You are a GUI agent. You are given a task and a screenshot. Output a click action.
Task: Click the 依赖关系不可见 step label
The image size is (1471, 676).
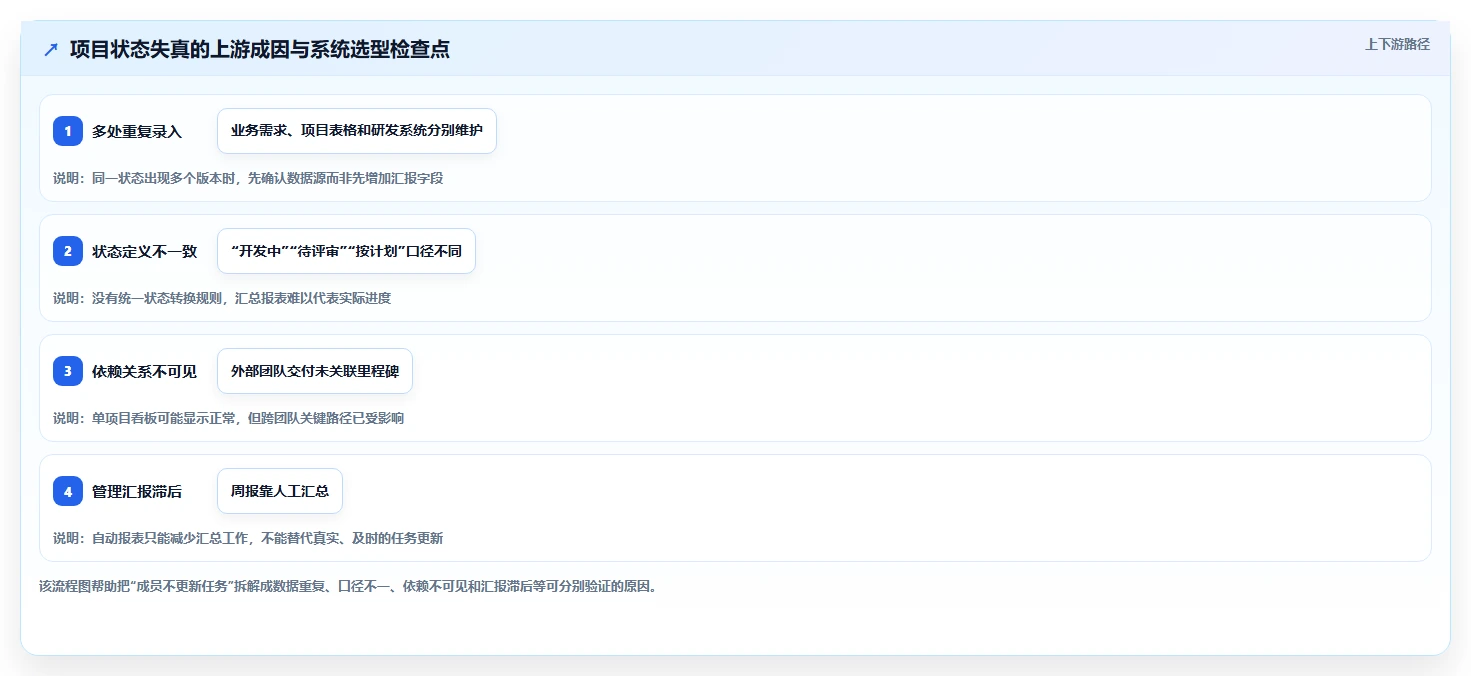pyautogui.click(x=145, y=371)
